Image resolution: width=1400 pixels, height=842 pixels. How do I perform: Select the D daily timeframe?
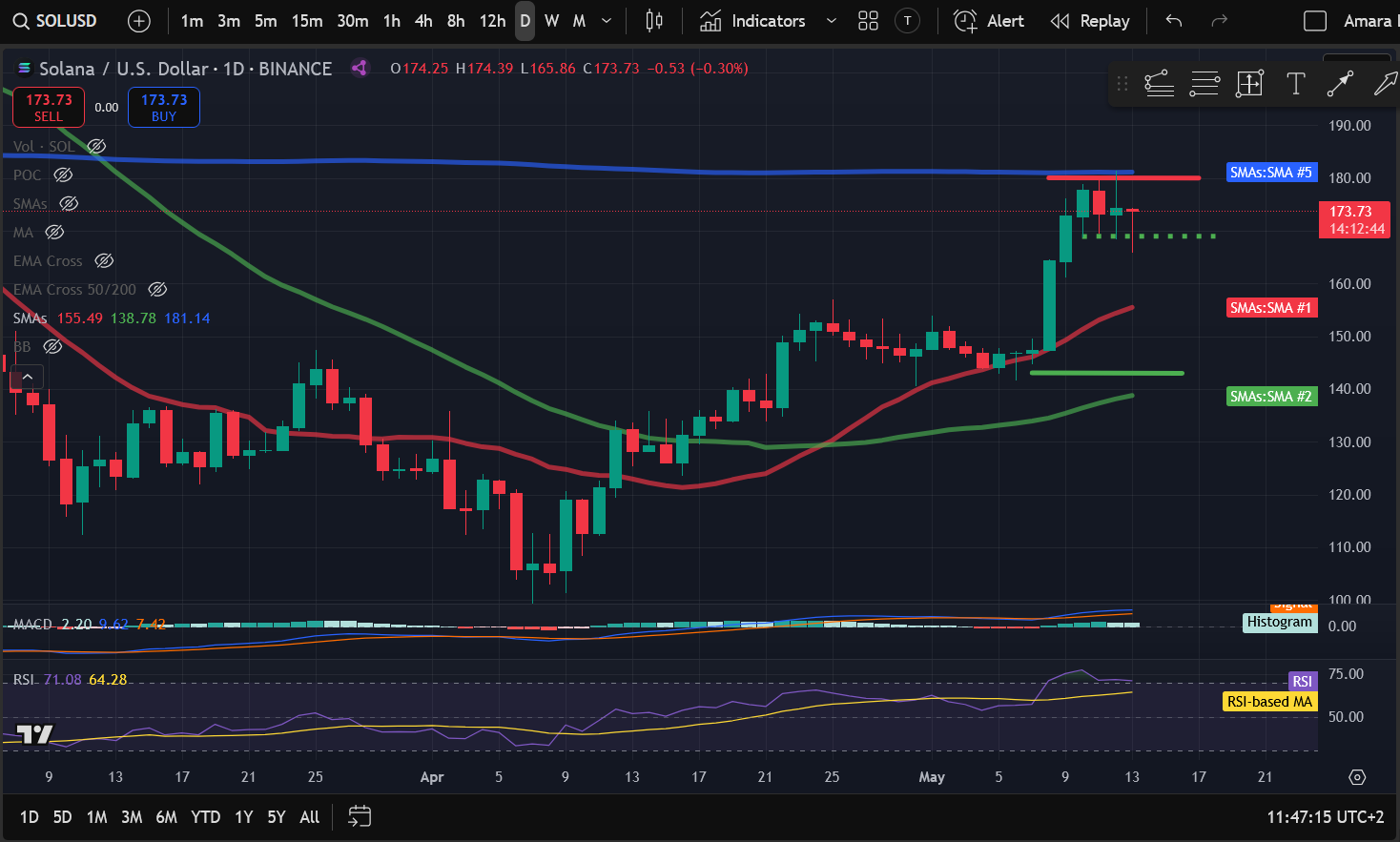coord(525,21)
